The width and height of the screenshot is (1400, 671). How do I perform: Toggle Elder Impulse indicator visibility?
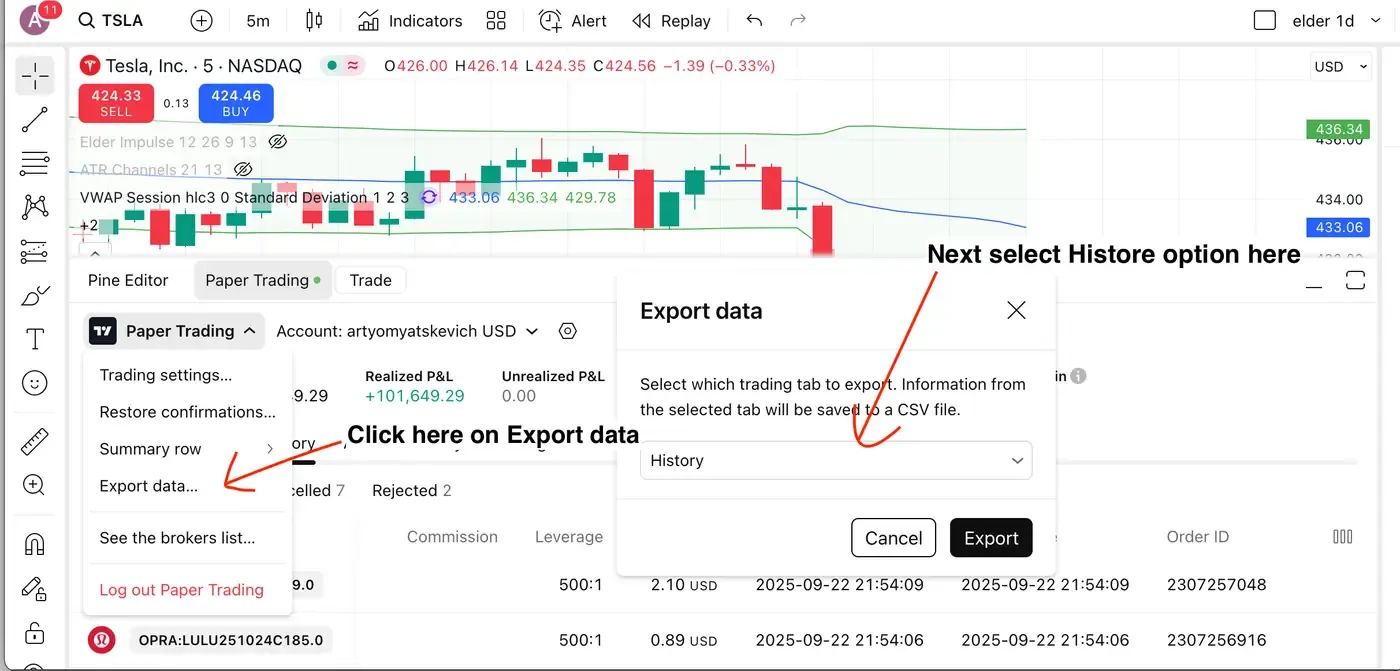click(278, 142)
